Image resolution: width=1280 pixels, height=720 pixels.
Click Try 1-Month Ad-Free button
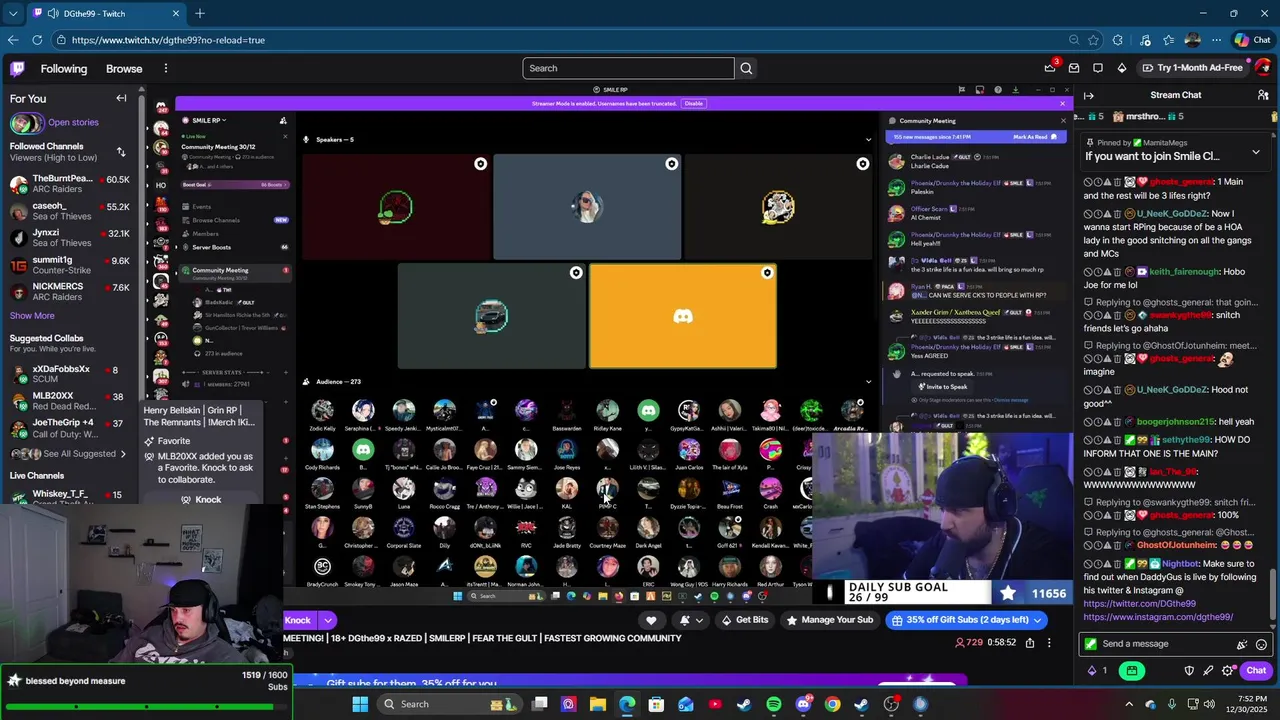pos(1192,68)
